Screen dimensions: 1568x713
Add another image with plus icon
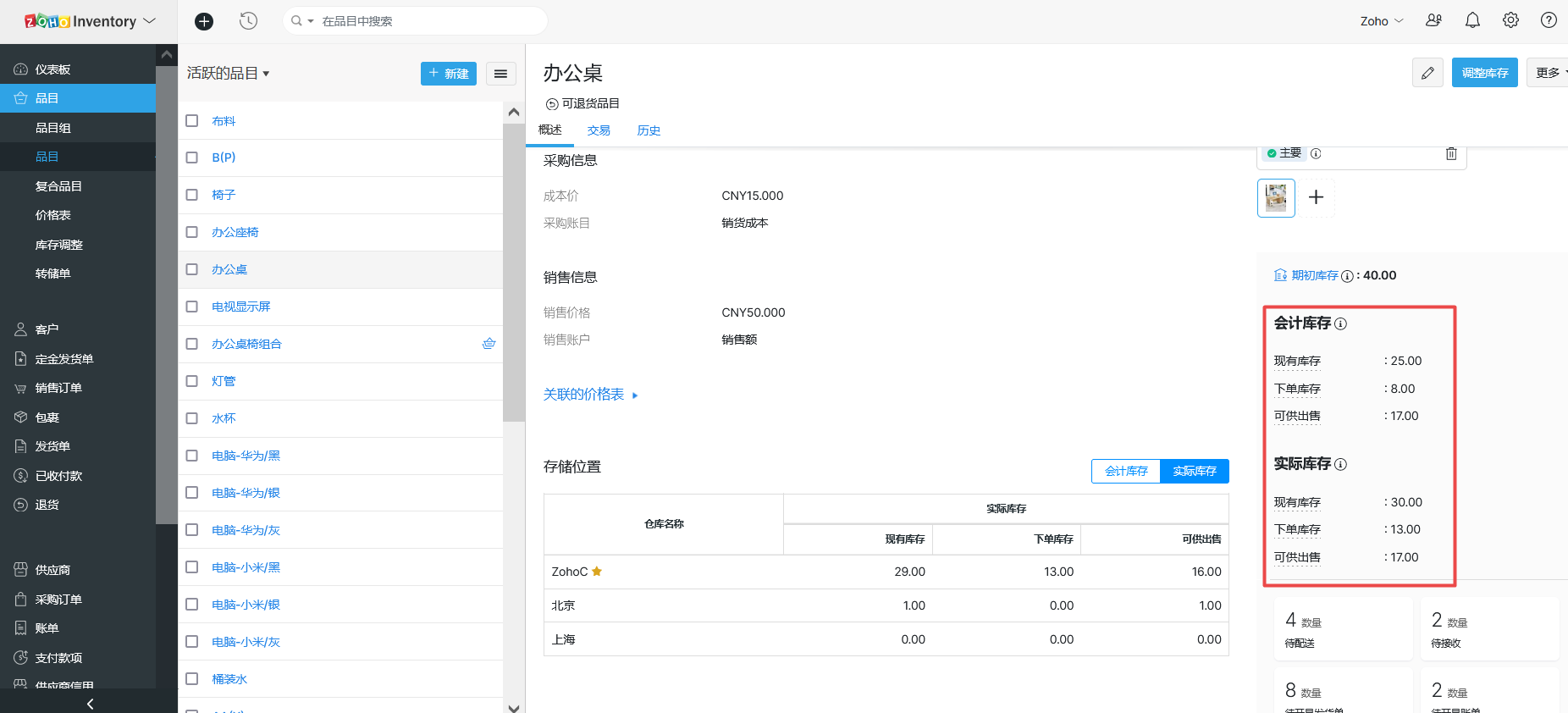(1316, 197)
